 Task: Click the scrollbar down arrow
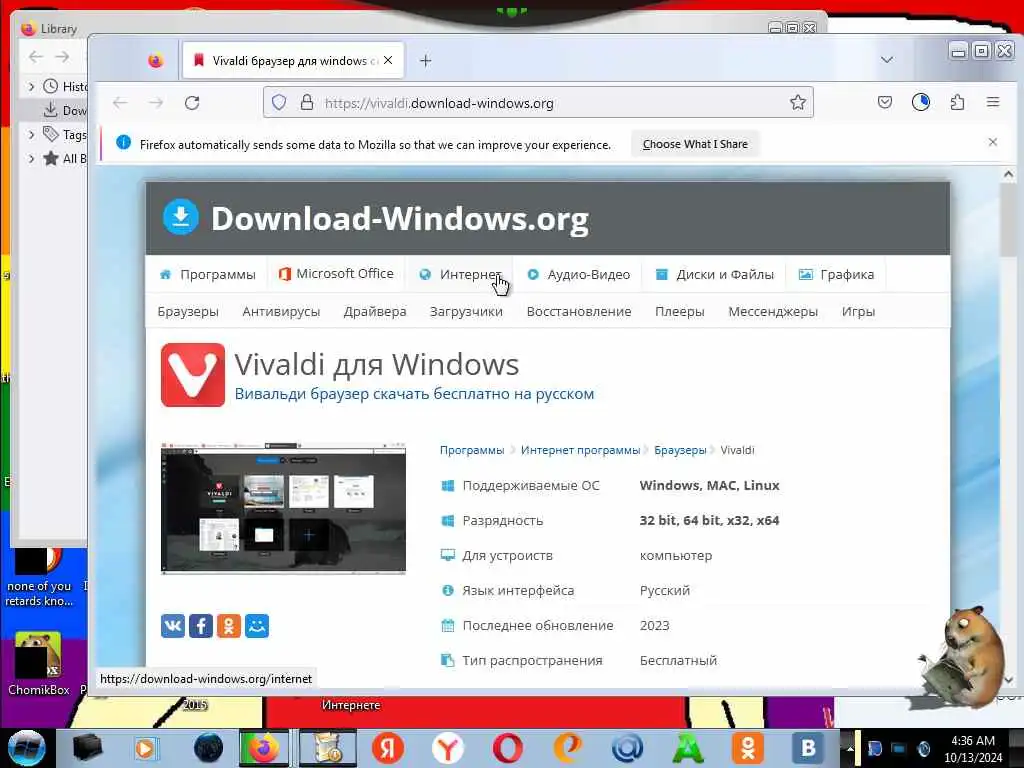click(x=1008, y=680)
